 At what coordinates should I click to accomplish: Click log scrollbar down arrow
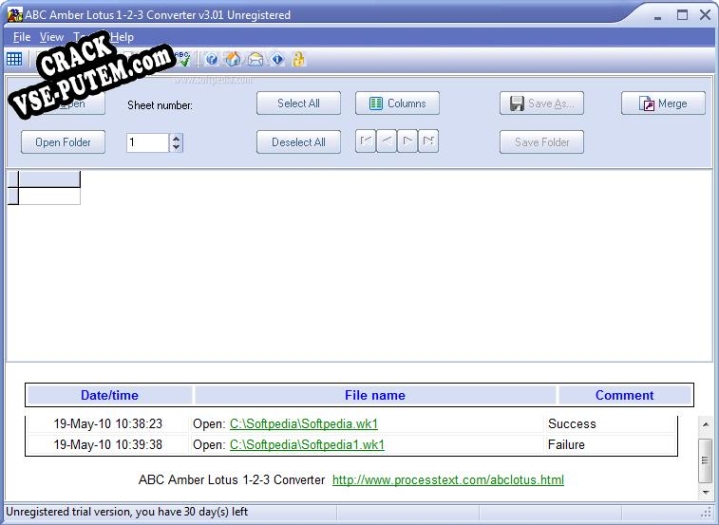pyautogui.click(x=705, y=492)
